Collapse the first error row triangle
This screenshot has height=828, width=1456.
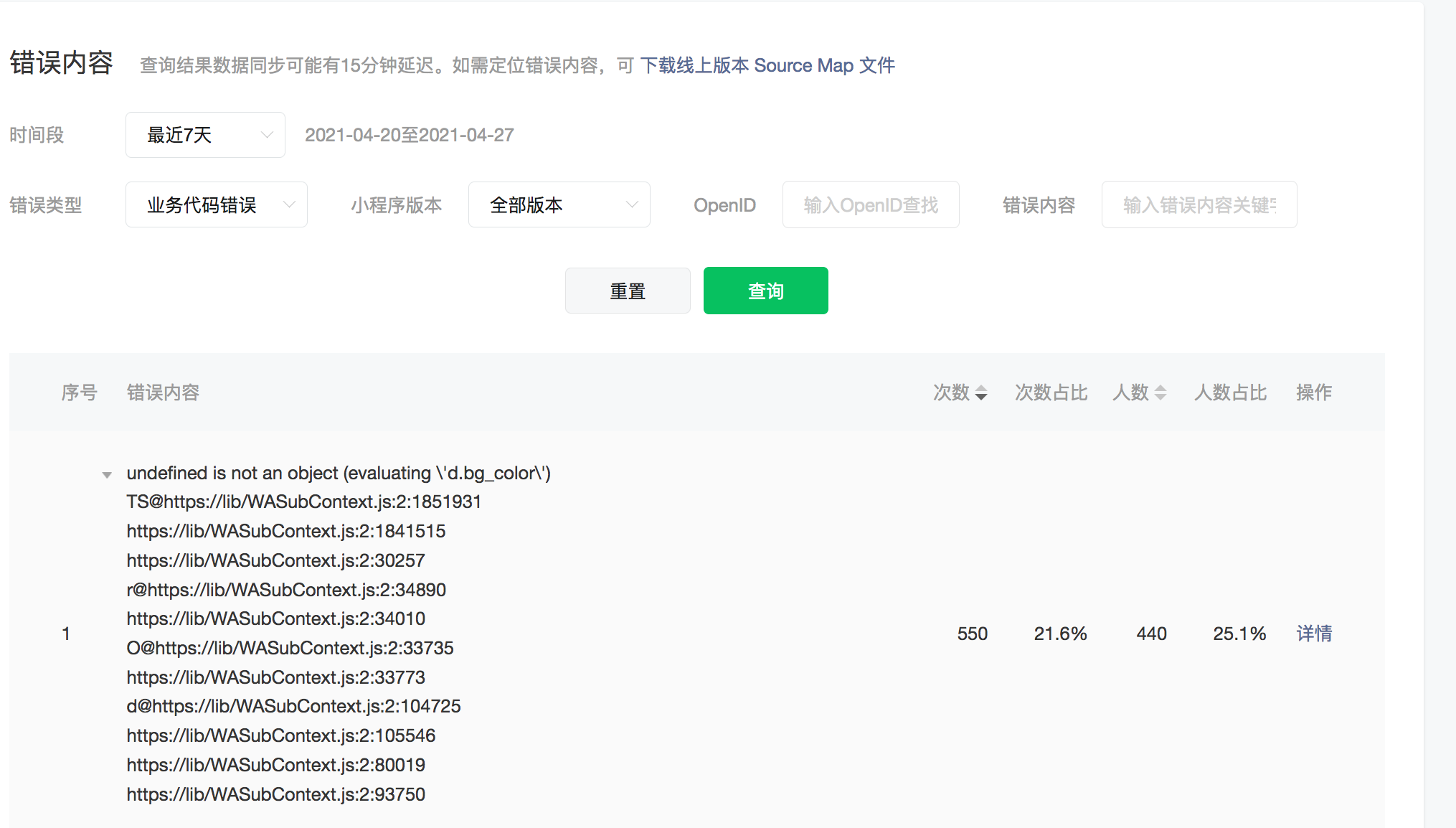coord(107,474)
